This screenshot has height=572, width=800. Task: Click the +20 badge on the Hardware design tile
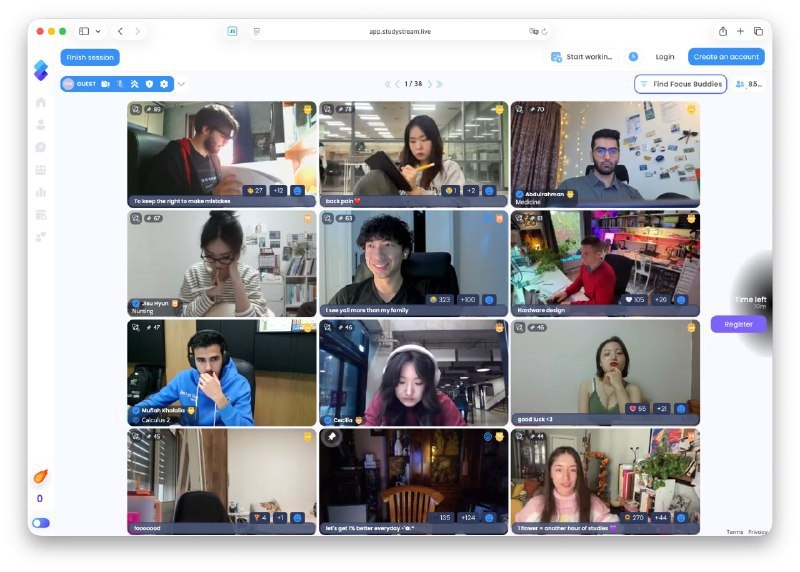click(660, 300)
